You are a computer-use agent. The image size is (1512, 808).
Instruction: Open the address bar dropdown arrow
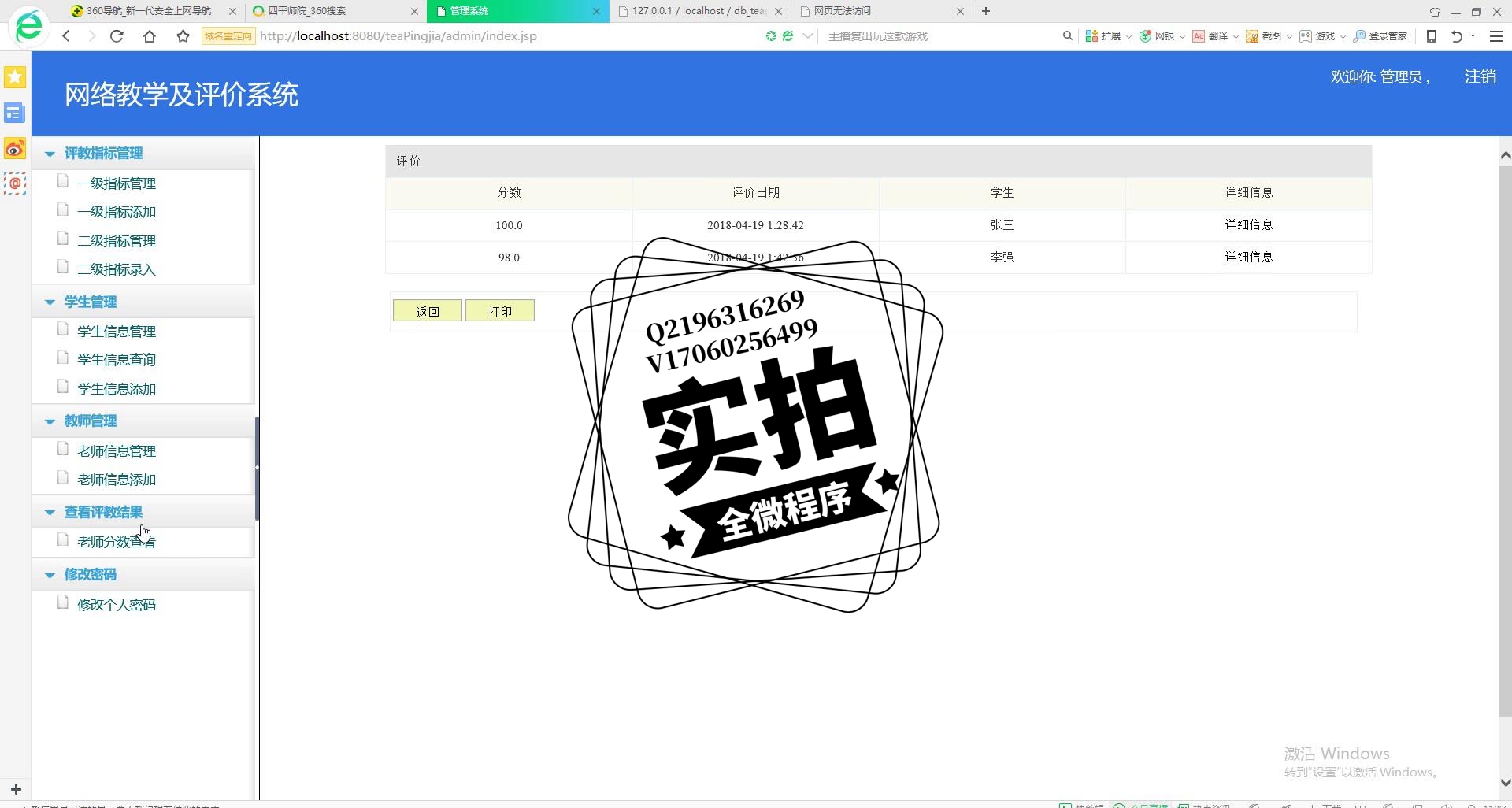808,36
